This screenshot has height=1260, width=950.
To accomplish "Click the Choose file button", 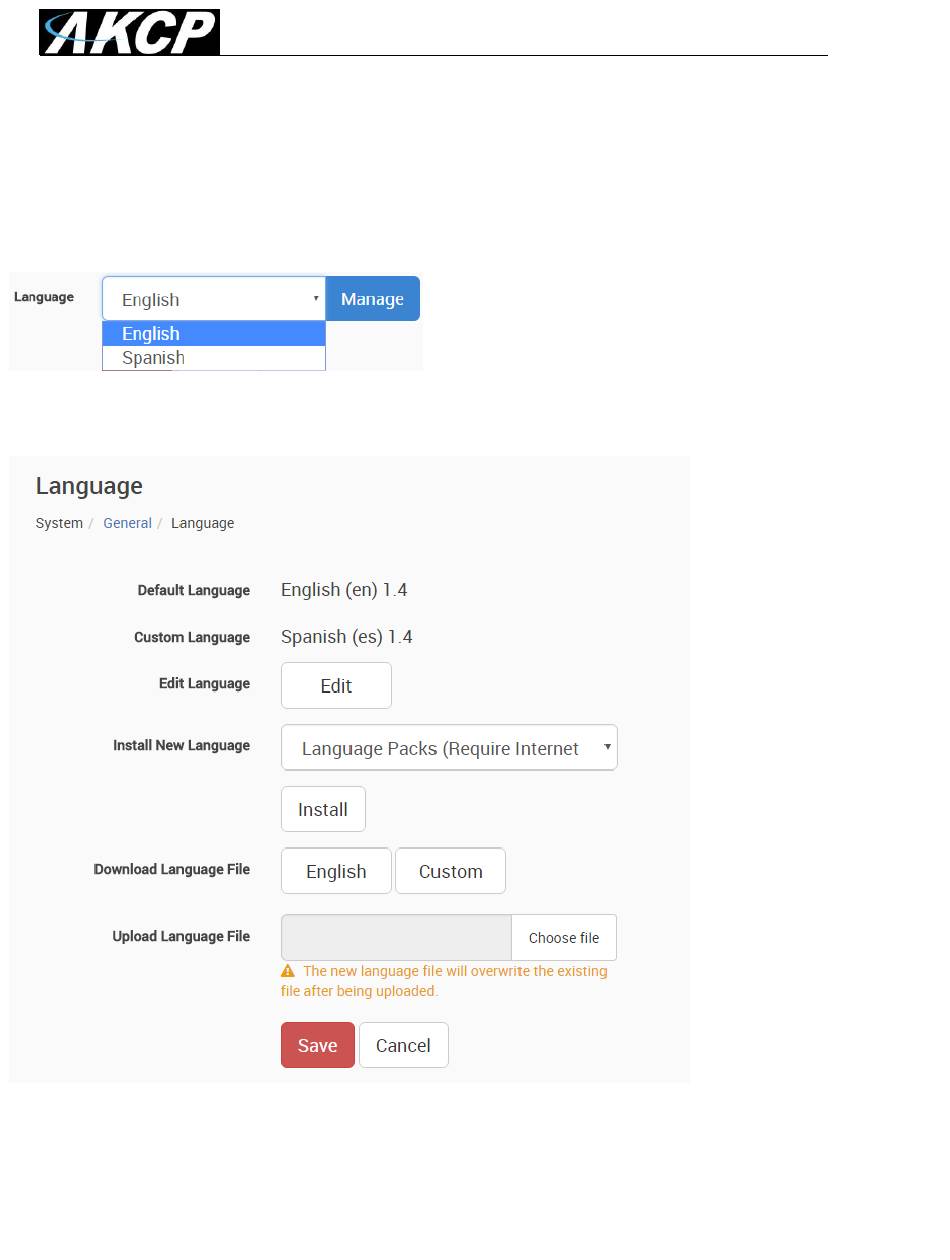I will click(564, 938).
